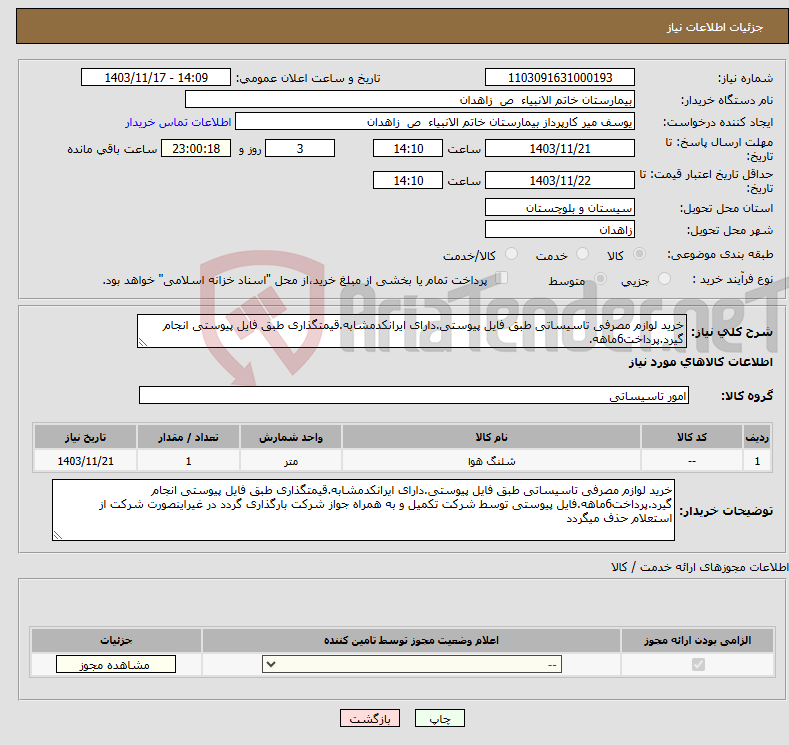Click the price validity time field
The width and height of the screenshot is (789, 745).
point(408,180)
